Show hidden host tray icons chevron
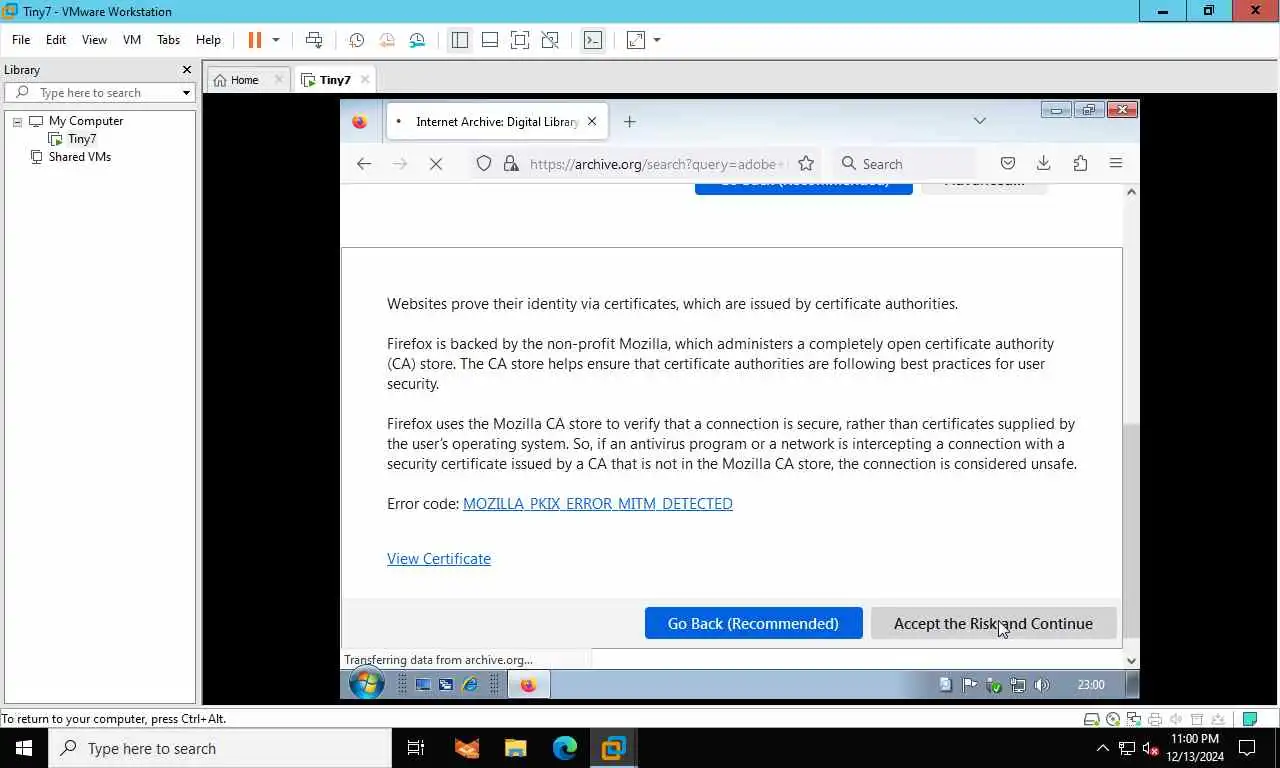Screen dimensions: 1280x768 [1102, 748]
